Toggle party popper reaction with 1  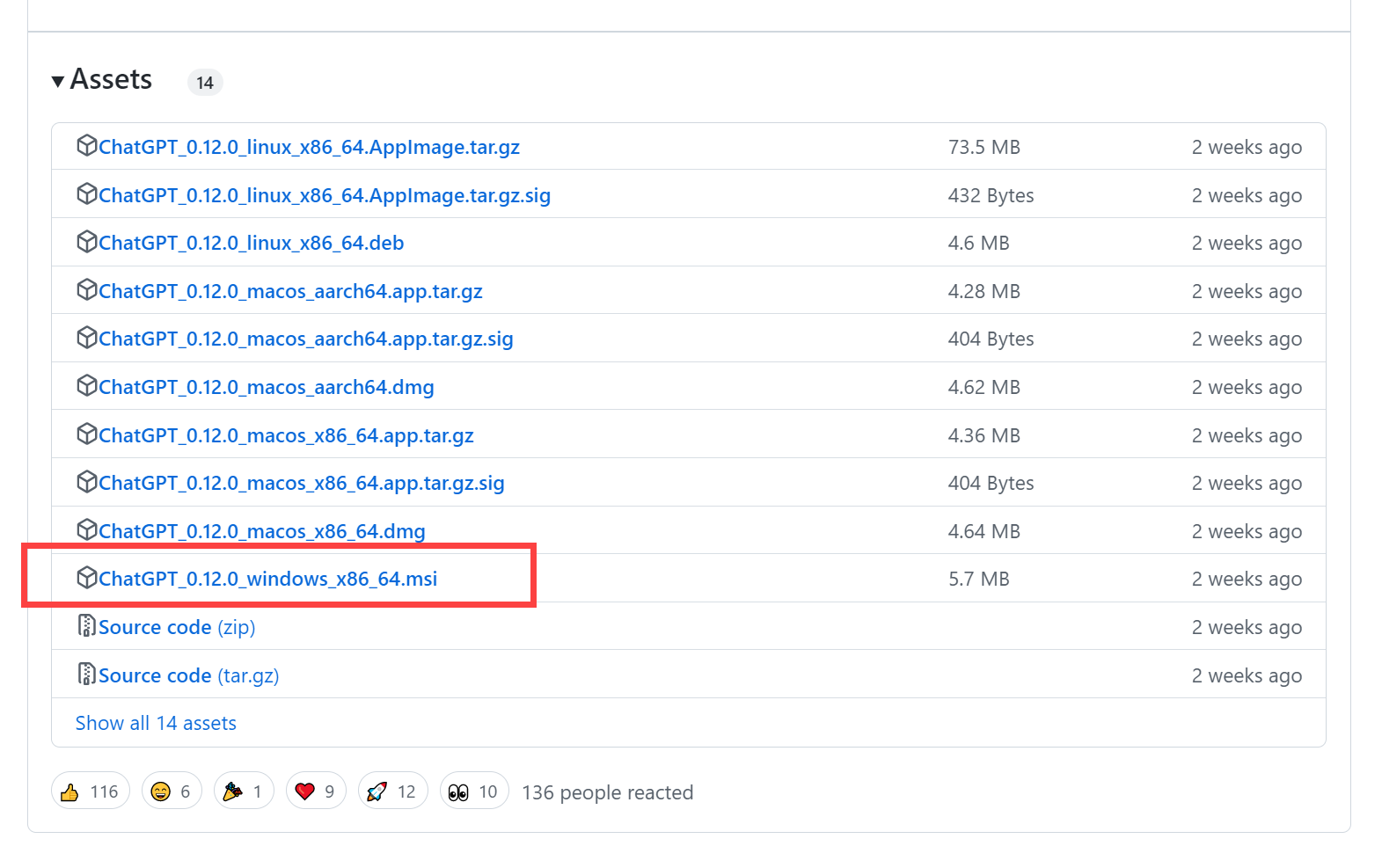244,791
